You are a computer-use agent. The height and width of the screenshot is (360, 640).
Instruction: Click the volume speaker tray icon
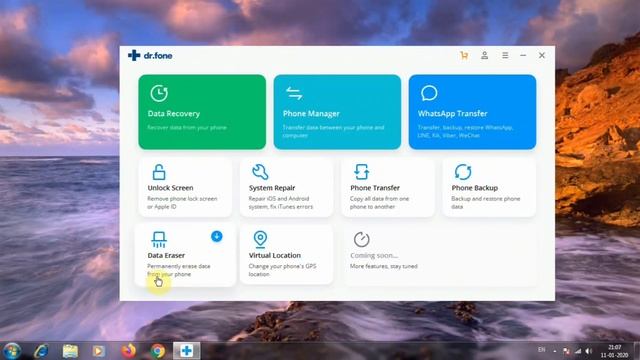click(589, 351)
